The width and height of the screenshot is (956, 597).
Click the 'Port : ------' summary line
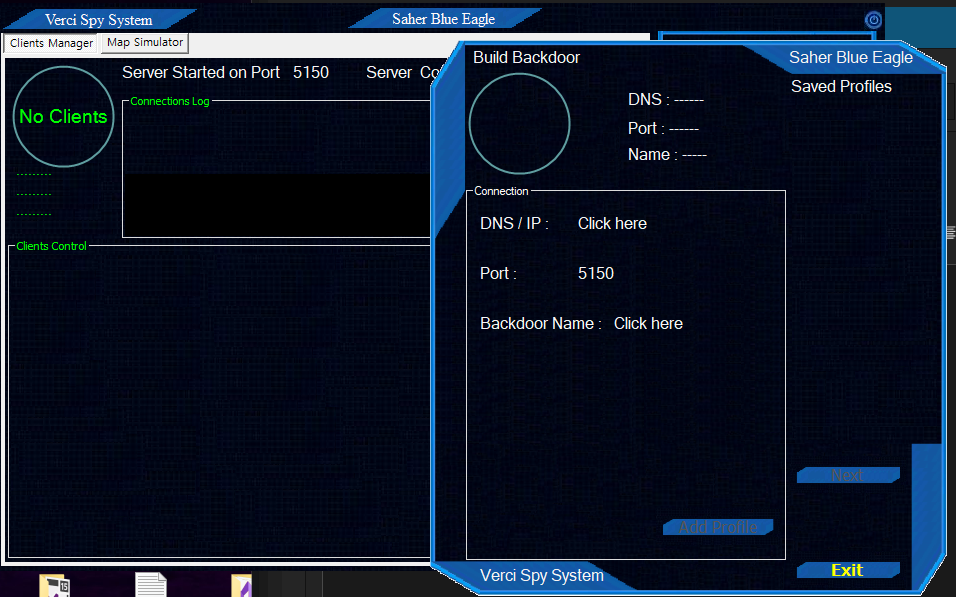pyautogui.click(x=663, y=129)
